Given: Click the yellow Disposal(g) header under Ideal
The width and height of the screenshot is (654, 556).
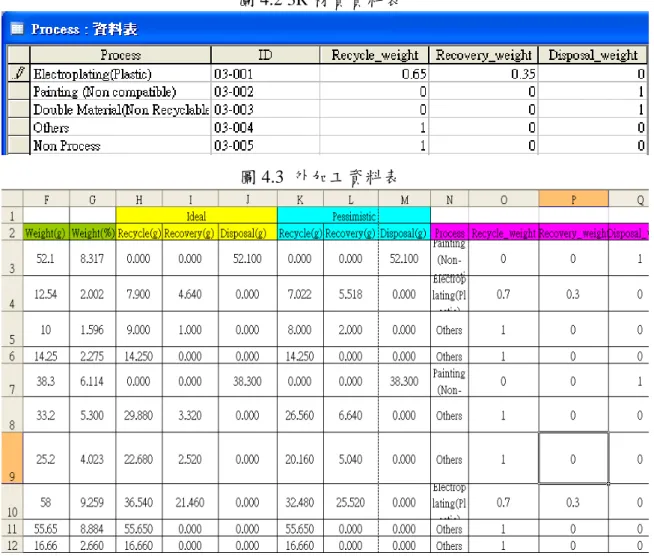Looking at the screenshot, I should coord(248,232).
